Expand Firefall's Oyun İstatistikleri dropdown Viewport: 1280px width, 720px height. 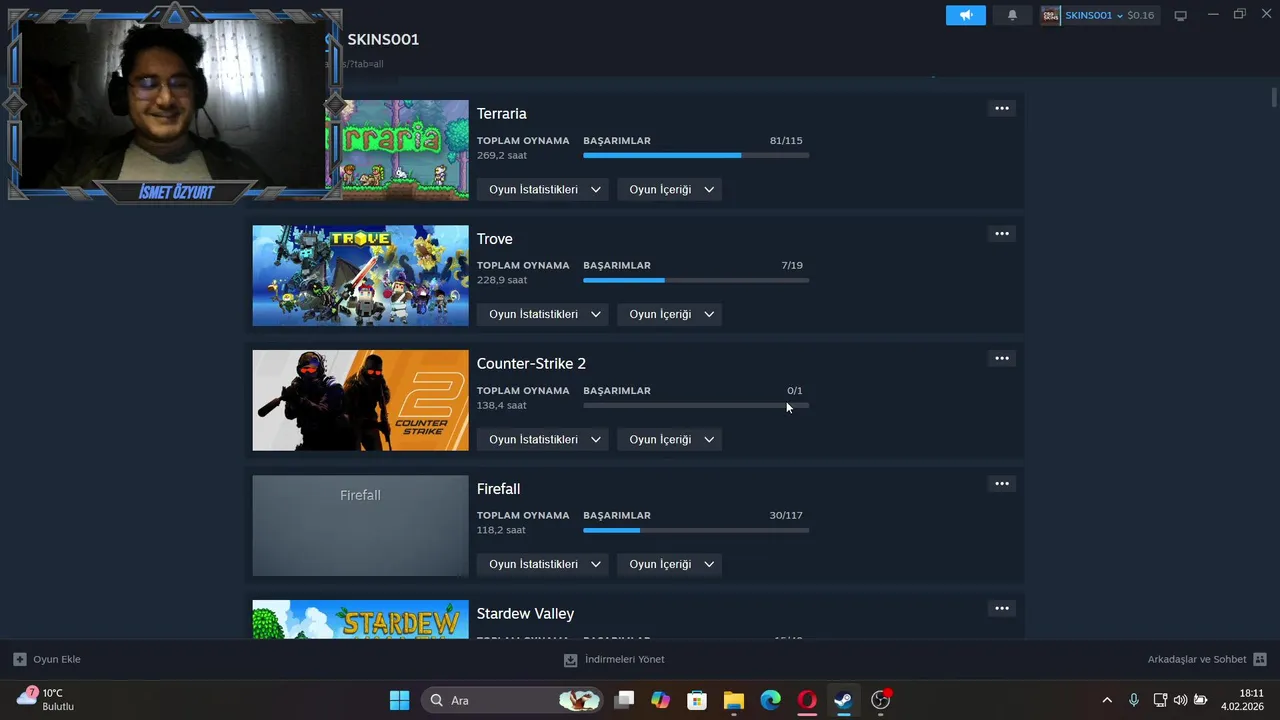(x=543, y=564)
